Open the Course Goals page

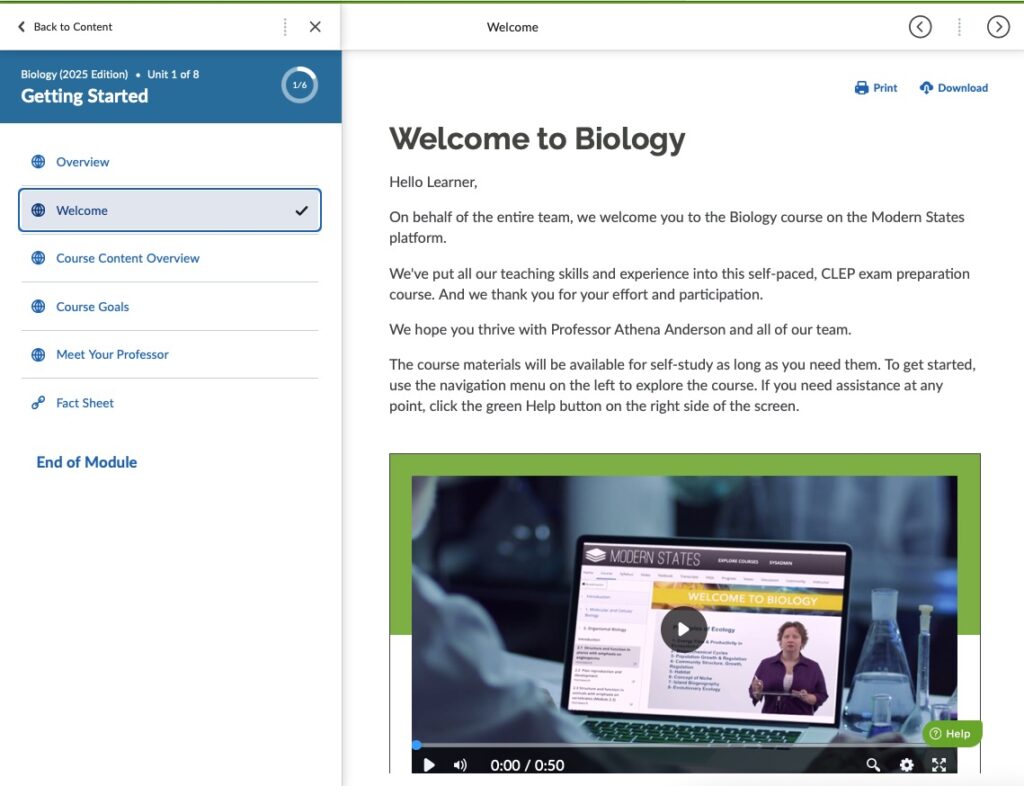(x=93, y=306)
